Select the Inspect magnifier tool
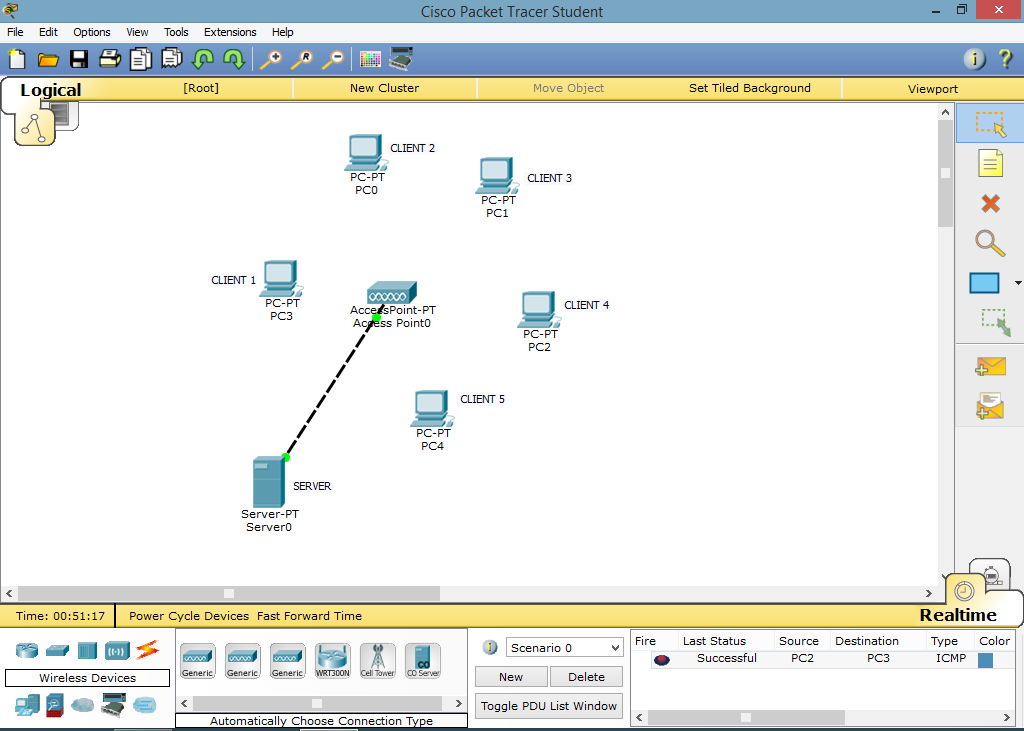 (990, 243)
